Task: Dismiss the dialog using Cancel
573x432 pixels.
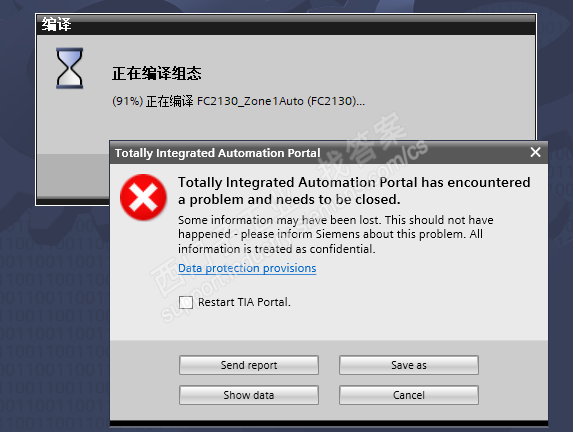Action: pos(409,395)
